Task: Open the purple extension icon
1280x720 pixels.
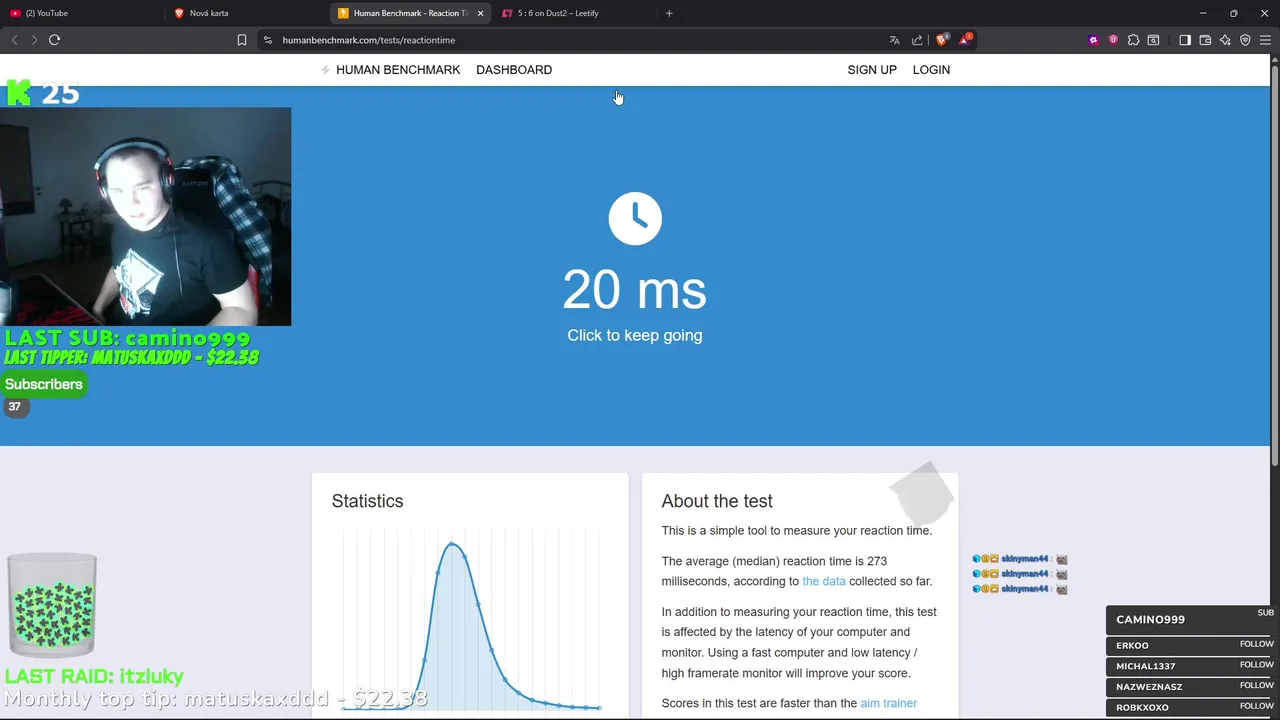Action: pos(1093,40)
